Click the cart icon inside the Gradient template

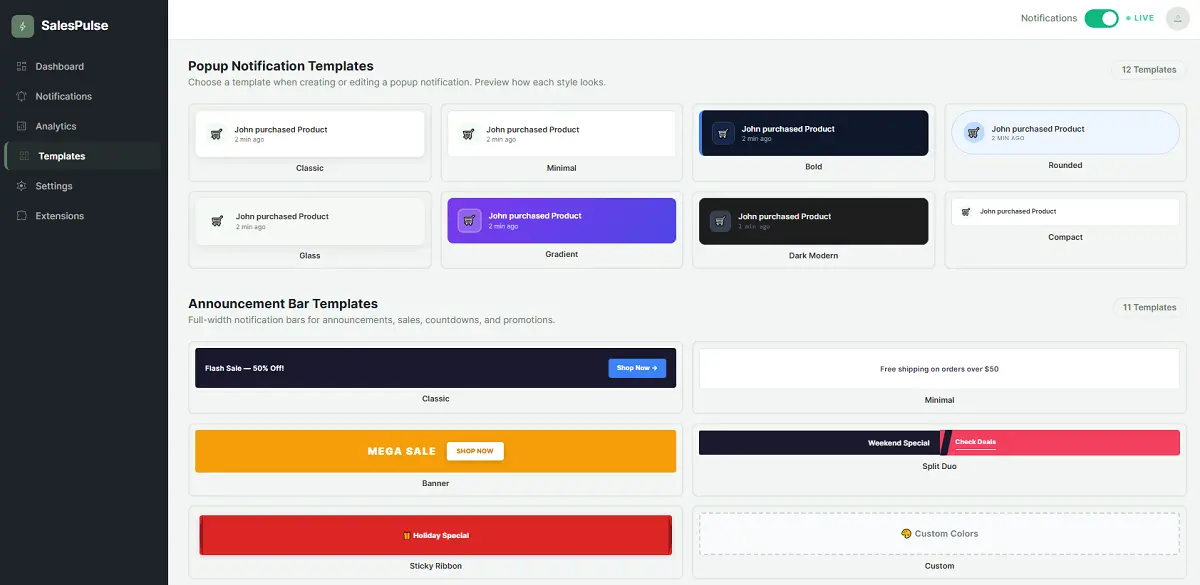(x=470, y=219)
